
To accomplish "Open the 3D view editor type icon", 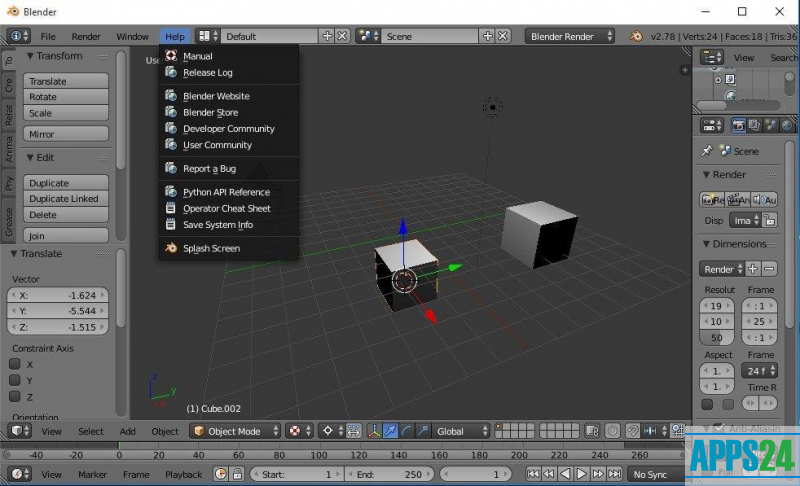I will tap(20, 431).
